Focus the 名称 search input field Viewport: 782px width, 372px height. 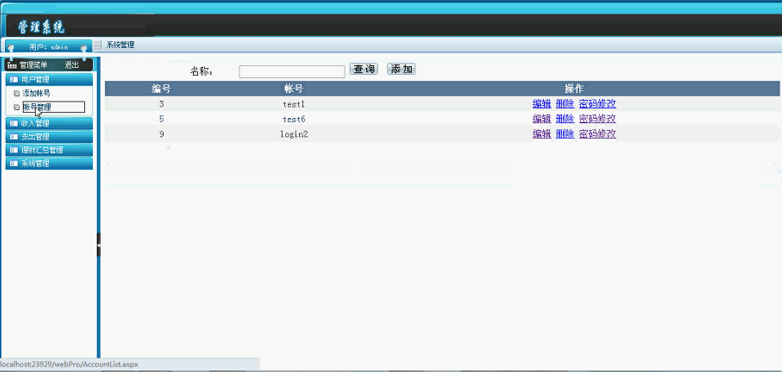coord(292,72)
